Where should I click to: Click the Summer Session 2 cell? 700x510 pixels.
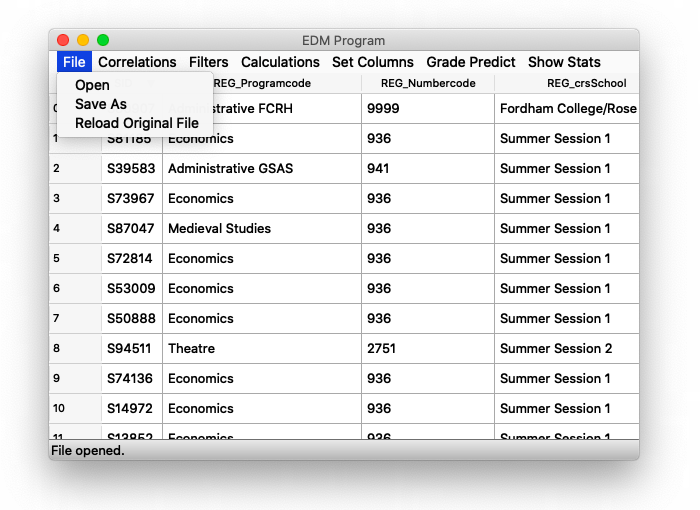click(555, 349)
